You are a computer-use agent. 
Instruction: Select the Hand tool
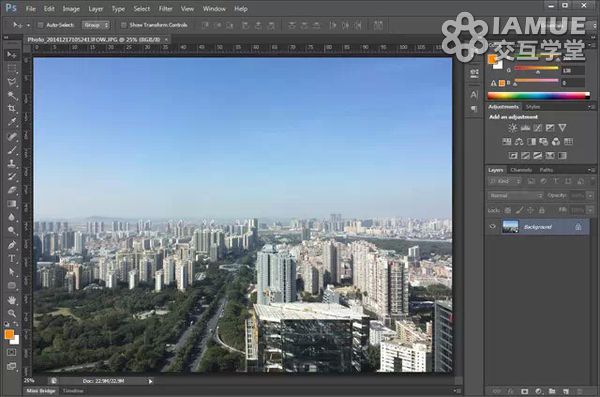click(12, 300)
